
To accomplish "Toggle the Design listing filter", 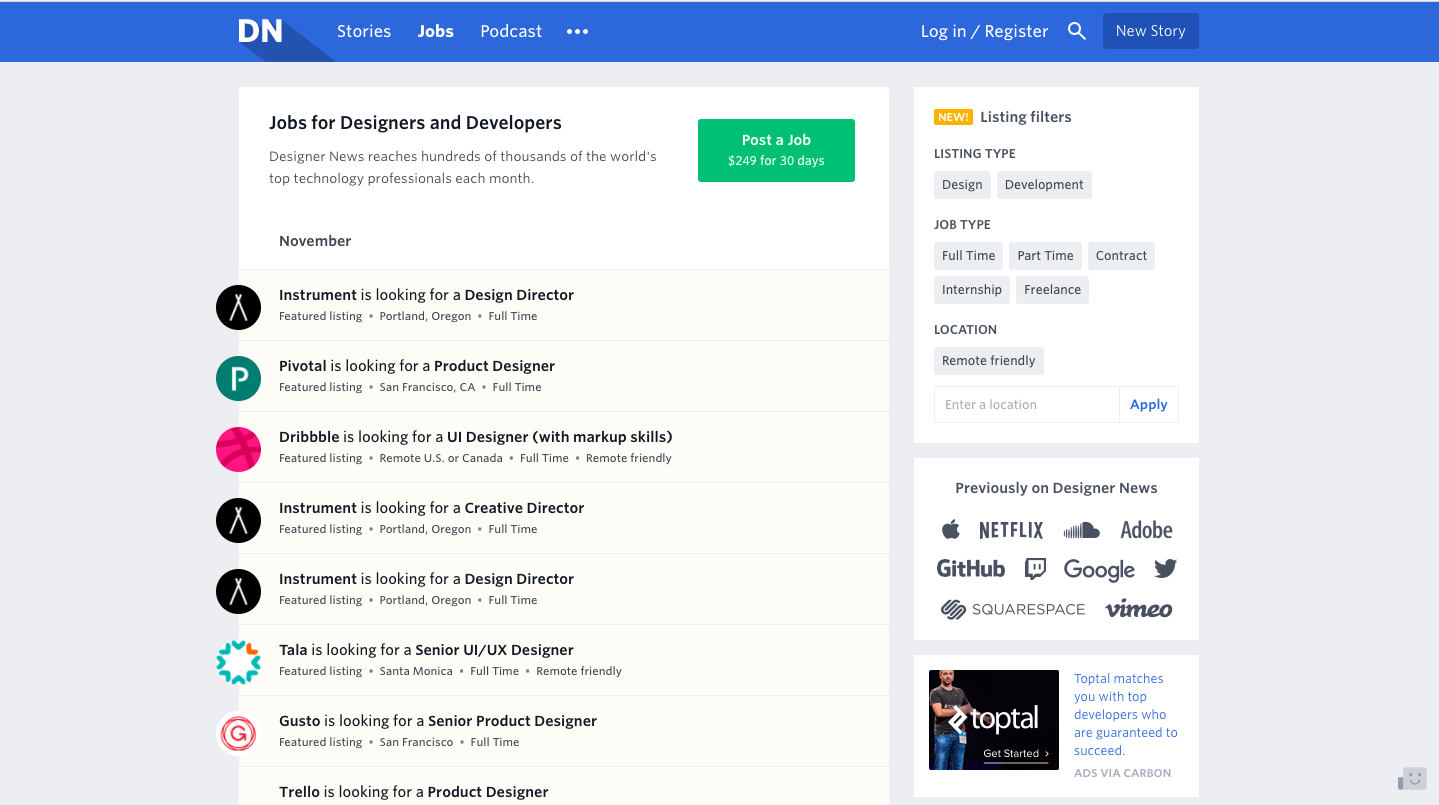I will (961, 184).
